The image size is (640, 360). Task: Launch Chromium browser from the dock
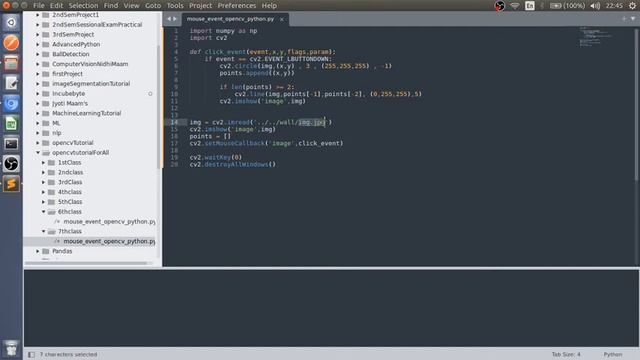(11, 103)
